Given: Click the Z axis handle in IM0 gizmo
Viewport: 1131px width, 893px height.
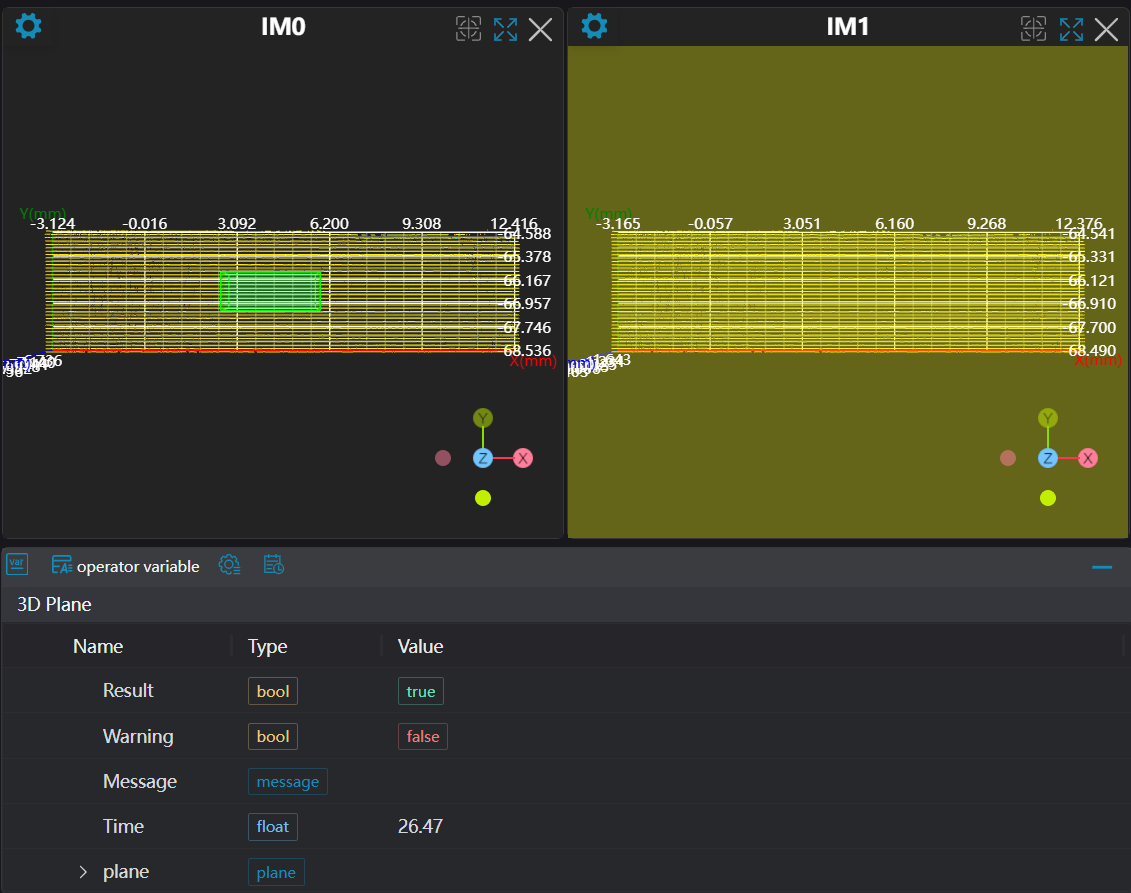Looking at the screenshot, I should (483, 458).
